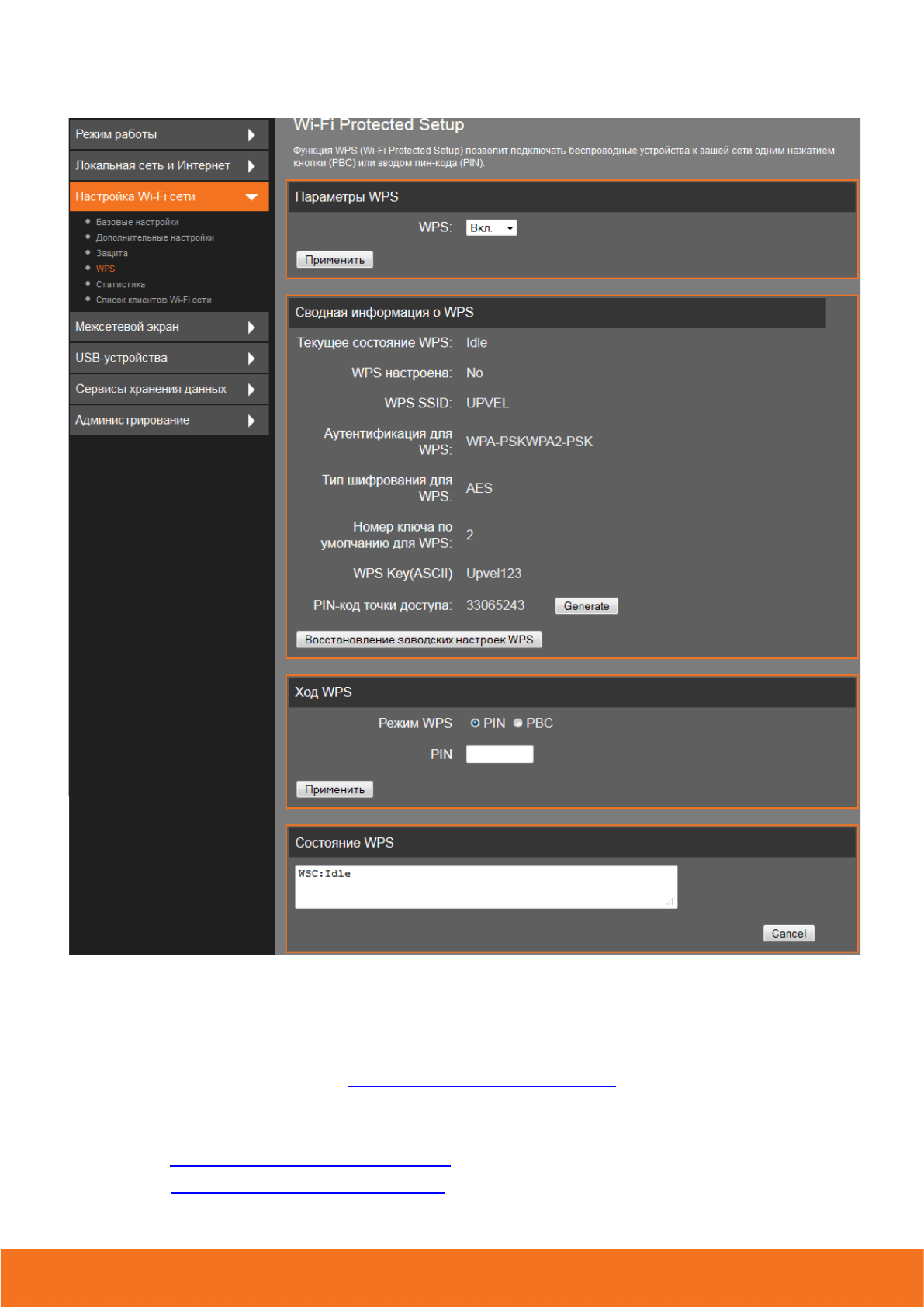
Task: Select the PIN radio button
Action: tap(475, 723)
